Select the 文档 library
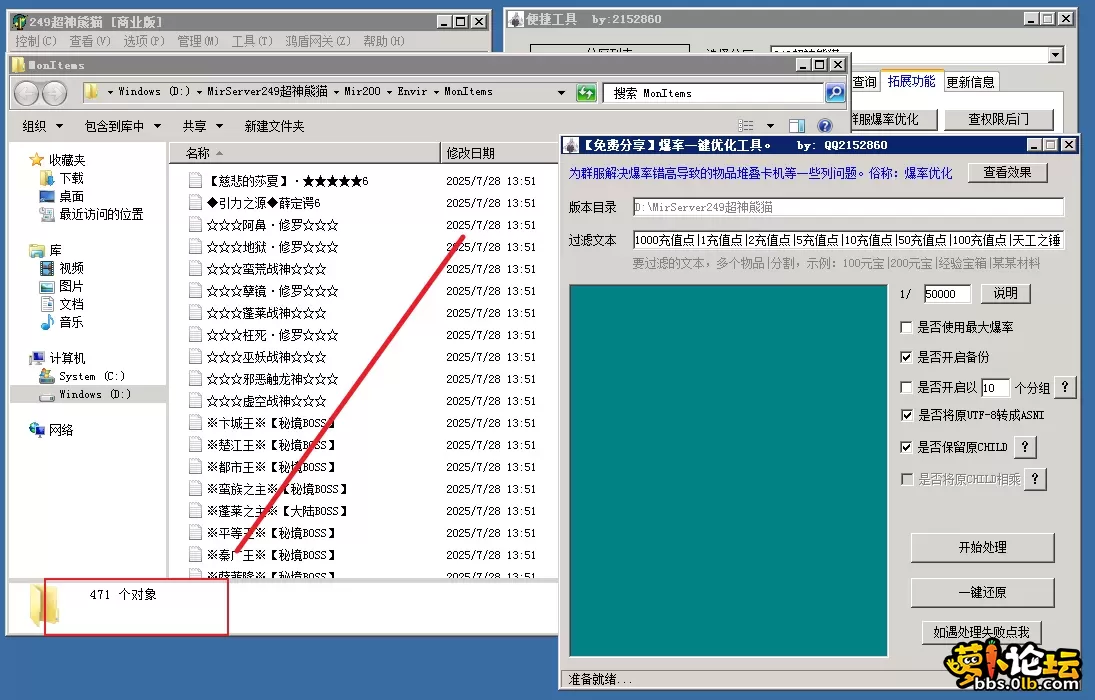Image resolution: width=1095 pixels, height=700 pixels. (62, 305)
